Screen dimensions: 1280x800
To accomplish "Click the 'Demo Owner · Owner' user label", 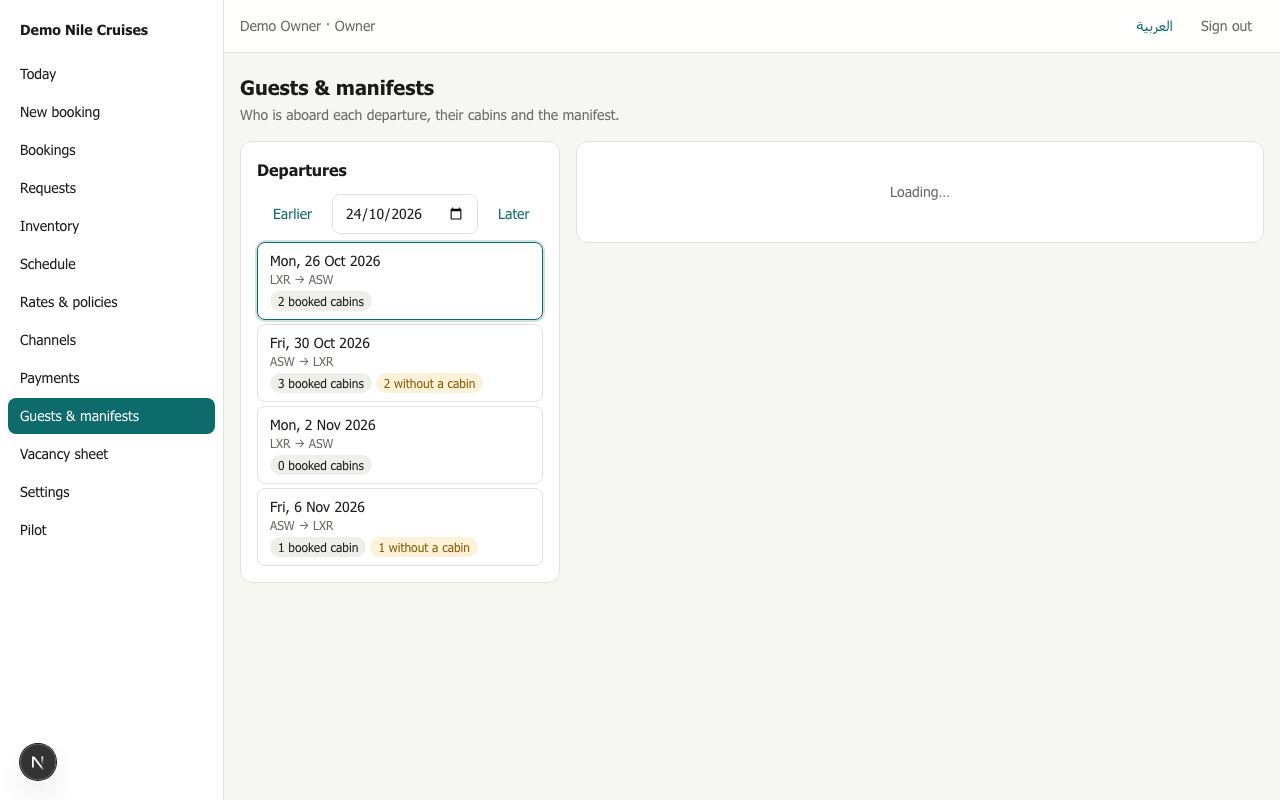I will pos(307,26).
